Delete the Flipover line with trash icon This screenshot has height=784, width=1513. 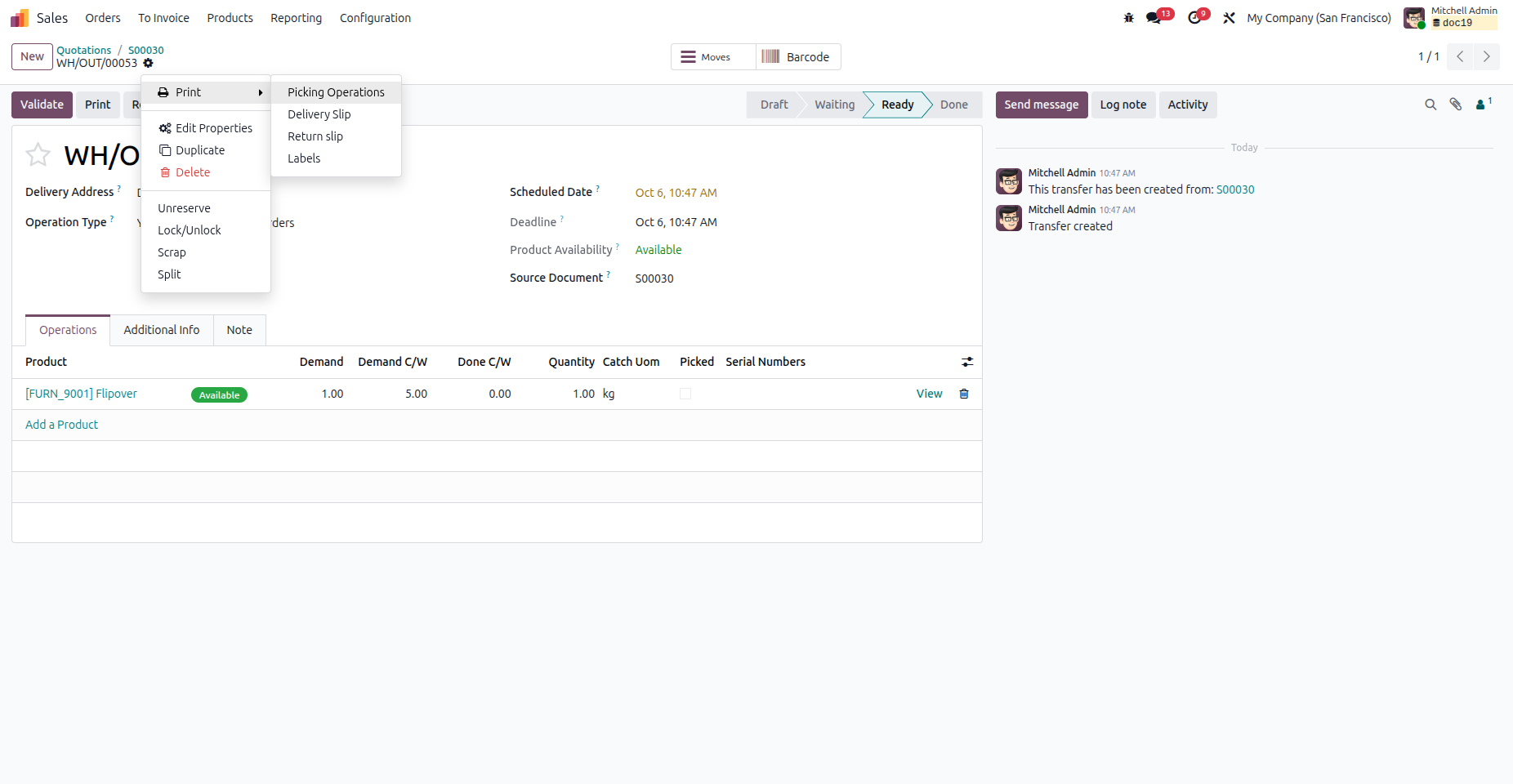click(964, 394)
